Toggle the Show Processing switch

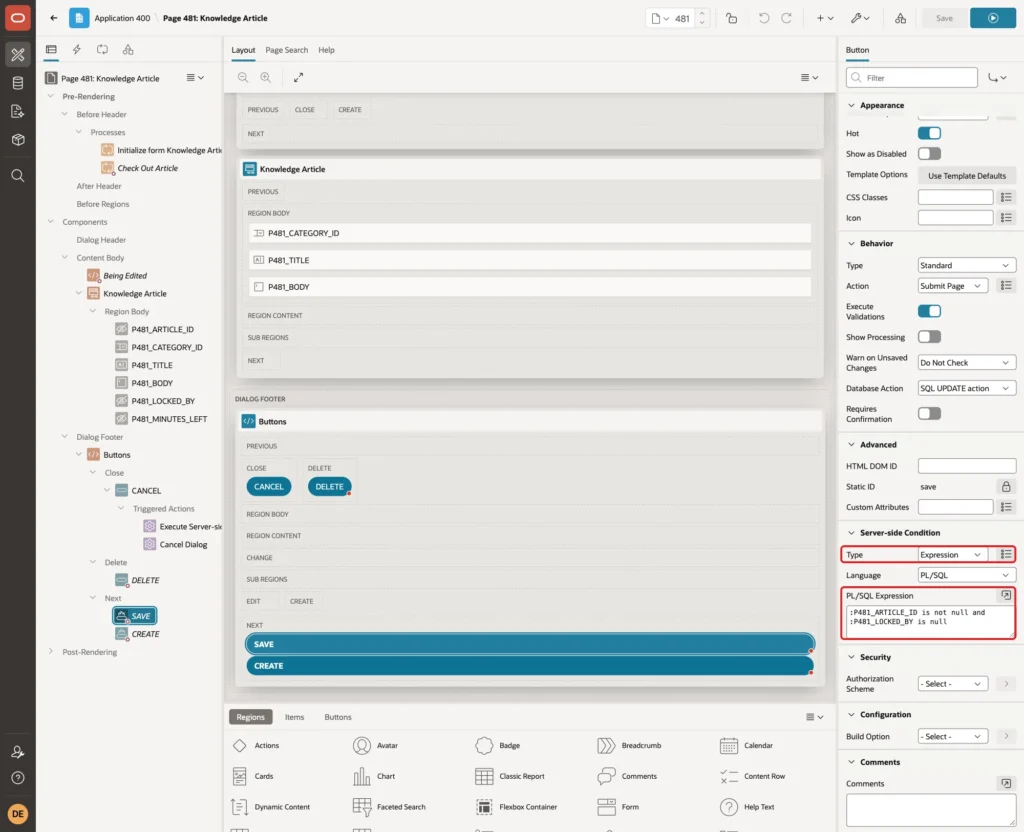point(929,337)
